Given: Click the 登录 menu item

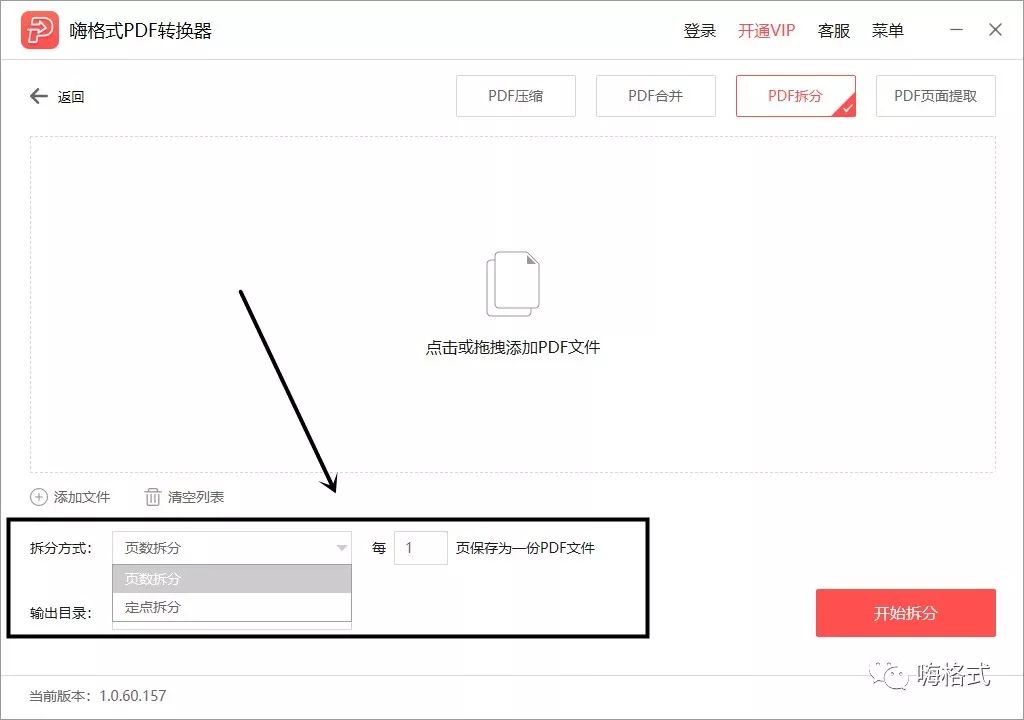Looking at the screenshot, I should [x=699, y=31].
